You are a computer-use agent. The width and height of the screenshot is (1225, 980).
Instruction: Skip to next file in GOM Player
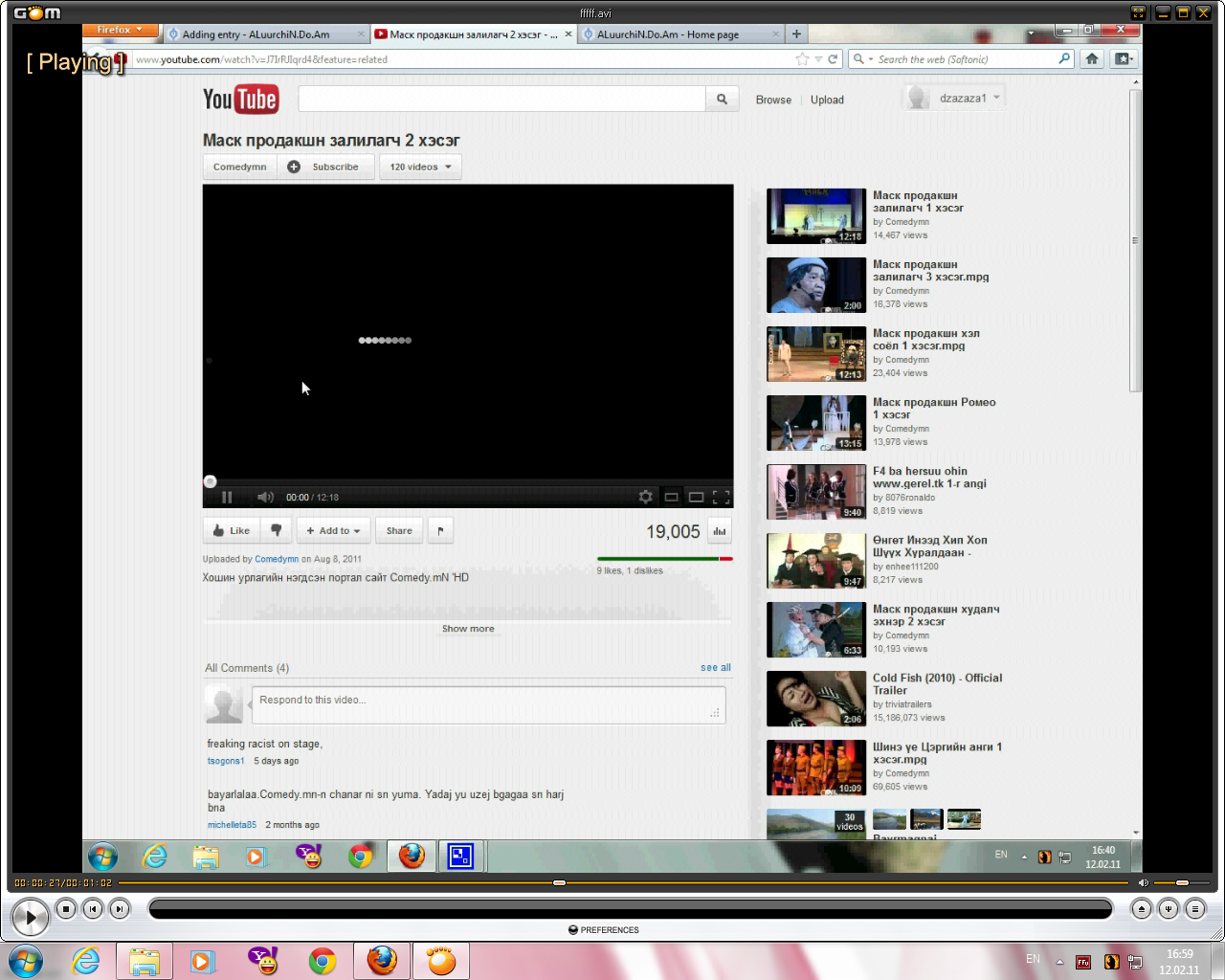click(x=120, y=908)
